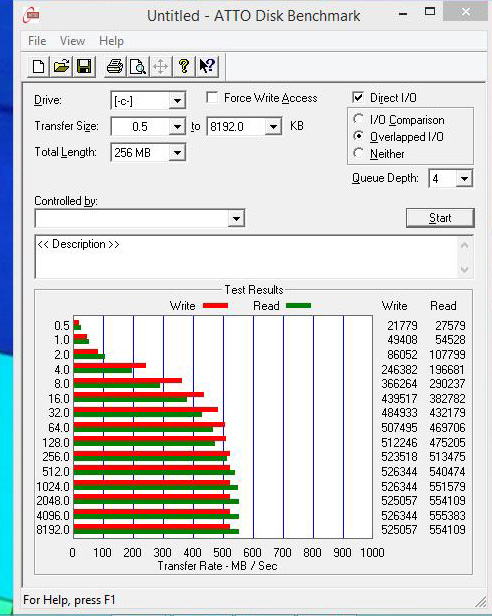Screen dimensions: 492x616
Task: Click write value 21779 in results
Action: pos(402,326)
